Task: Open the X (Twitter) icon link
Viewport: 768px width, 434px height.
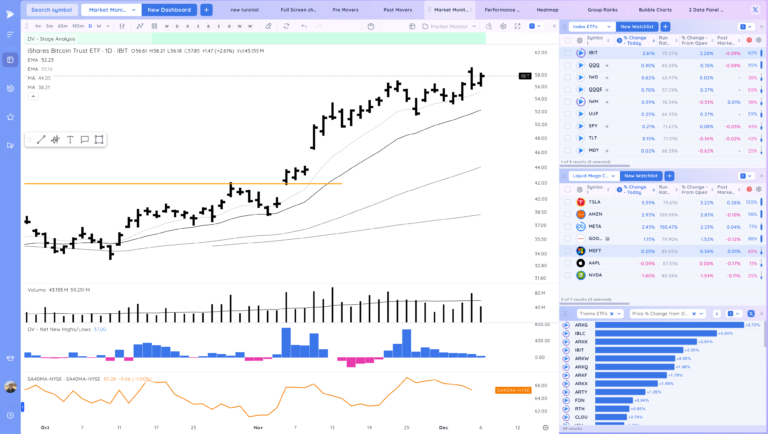Action: (754, 9)
